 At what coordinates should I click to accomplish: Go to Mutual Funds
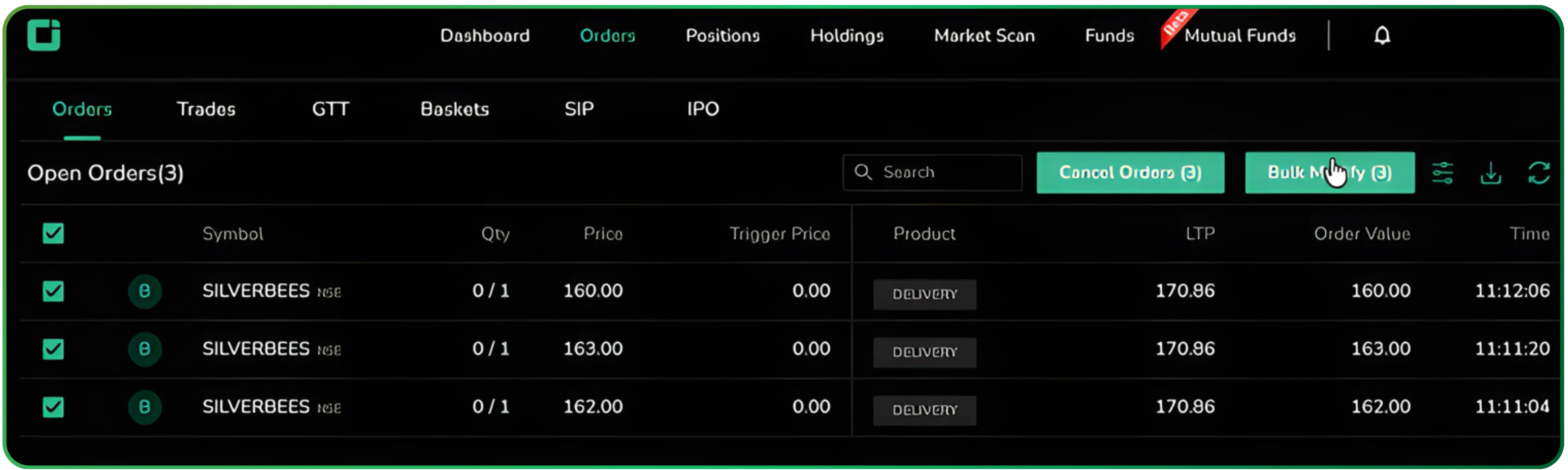tap(1240, 35)
